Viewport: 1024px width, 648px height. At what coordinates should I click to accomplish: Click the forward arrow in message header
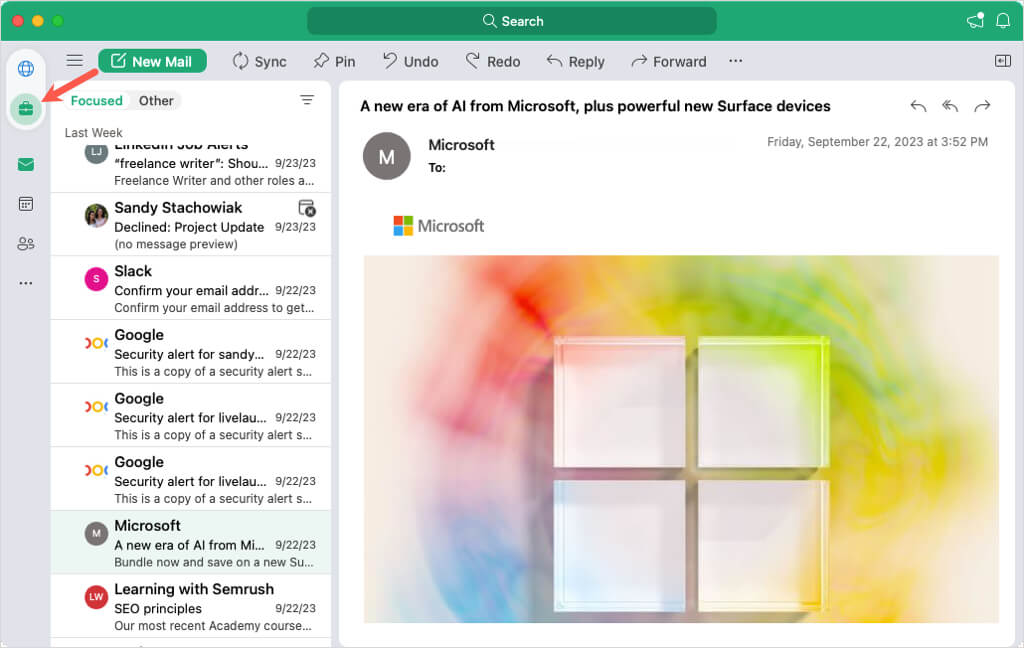point(982,106)
